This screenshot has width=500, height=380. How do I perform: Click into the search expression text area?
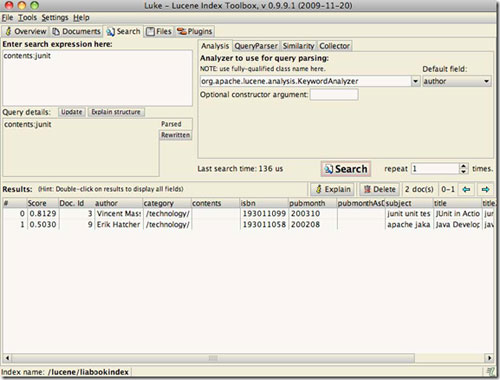[x=97, y=78]
